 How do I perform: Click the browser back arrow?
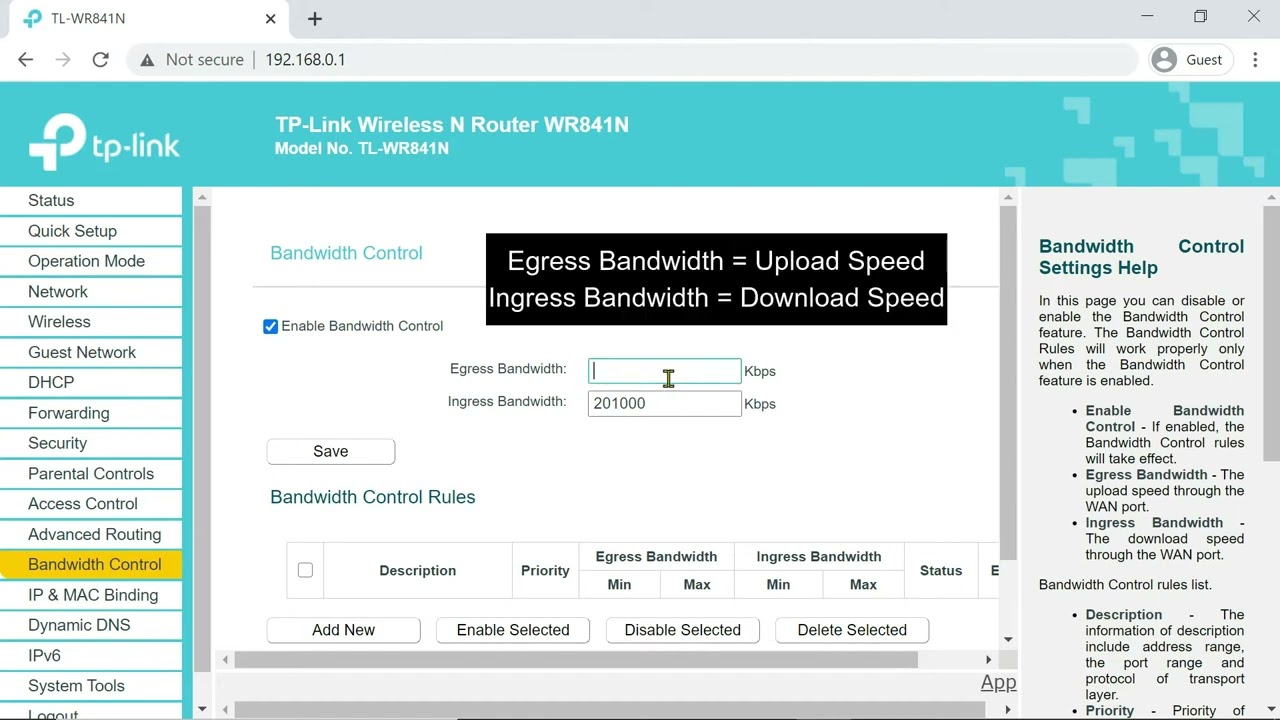[26, 60]
